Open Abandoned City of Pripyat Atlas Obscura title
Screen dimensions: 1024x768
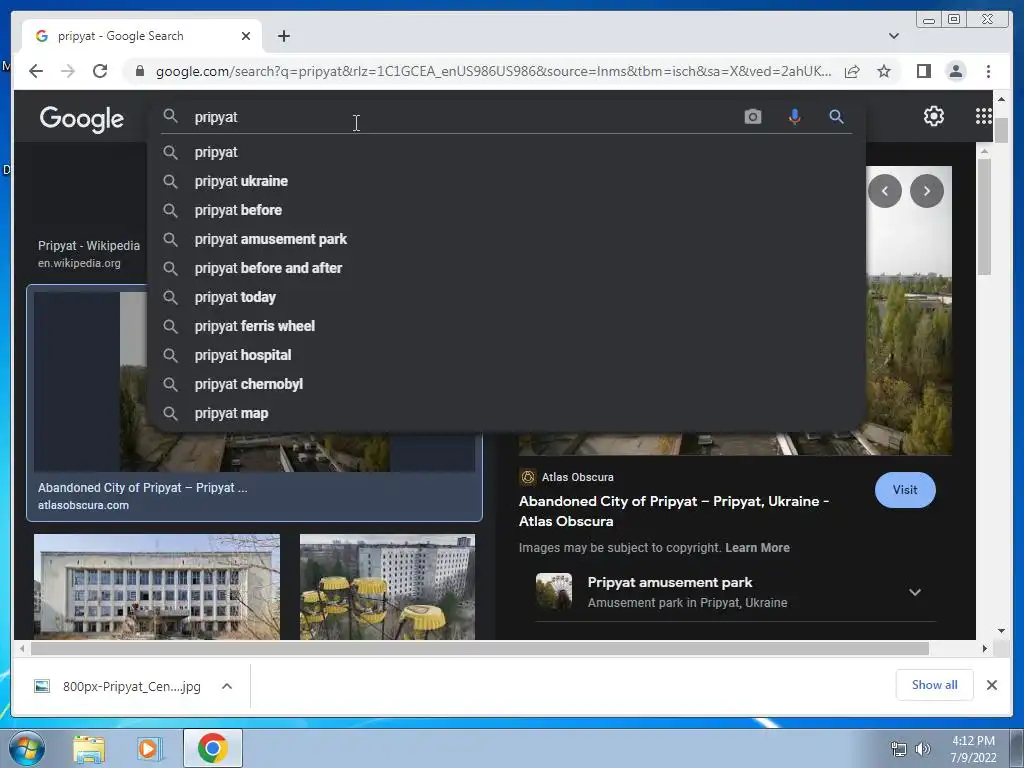(673, 511)
